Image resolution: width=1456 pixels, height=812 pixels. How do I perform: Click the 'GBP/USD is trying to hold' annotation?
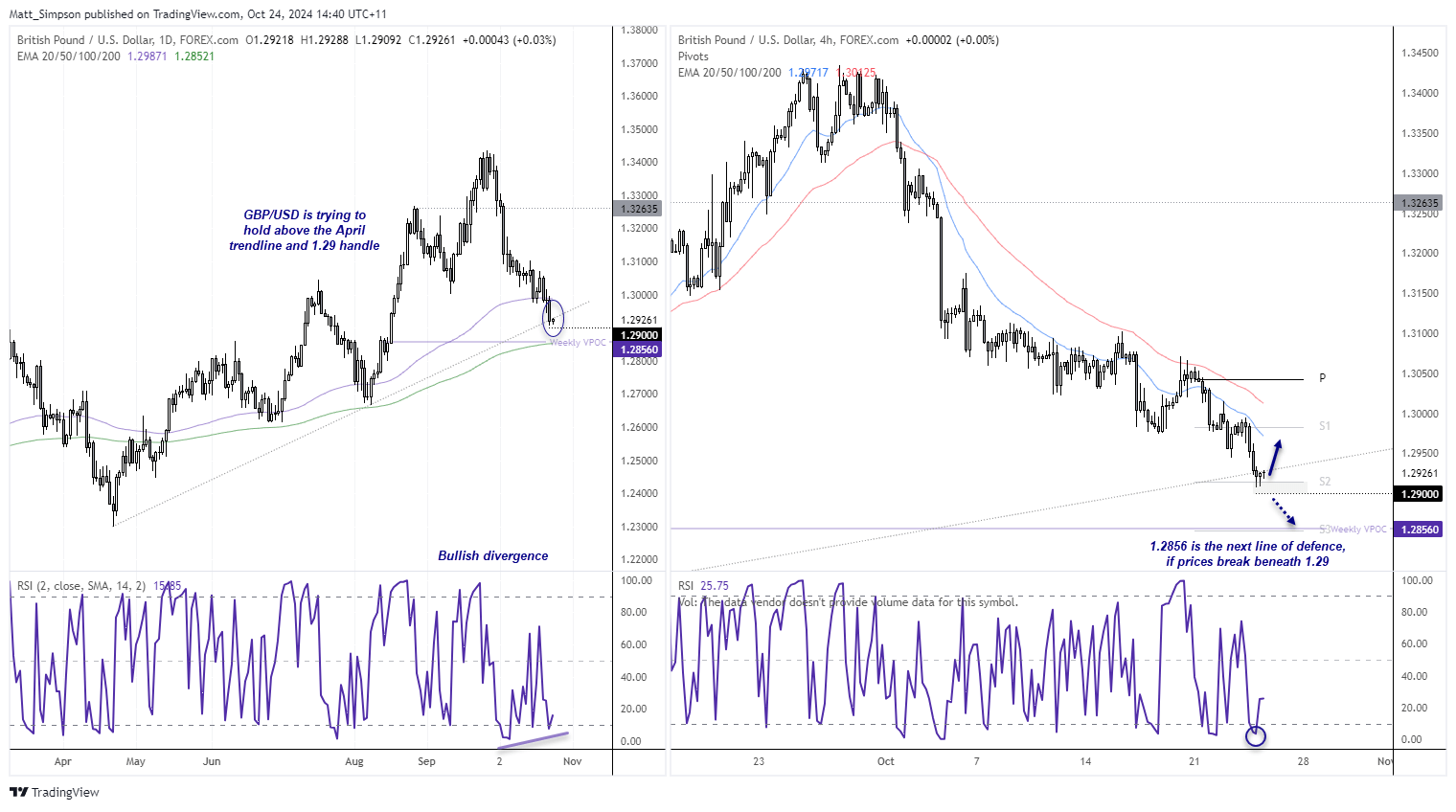[x=305, y=231]
